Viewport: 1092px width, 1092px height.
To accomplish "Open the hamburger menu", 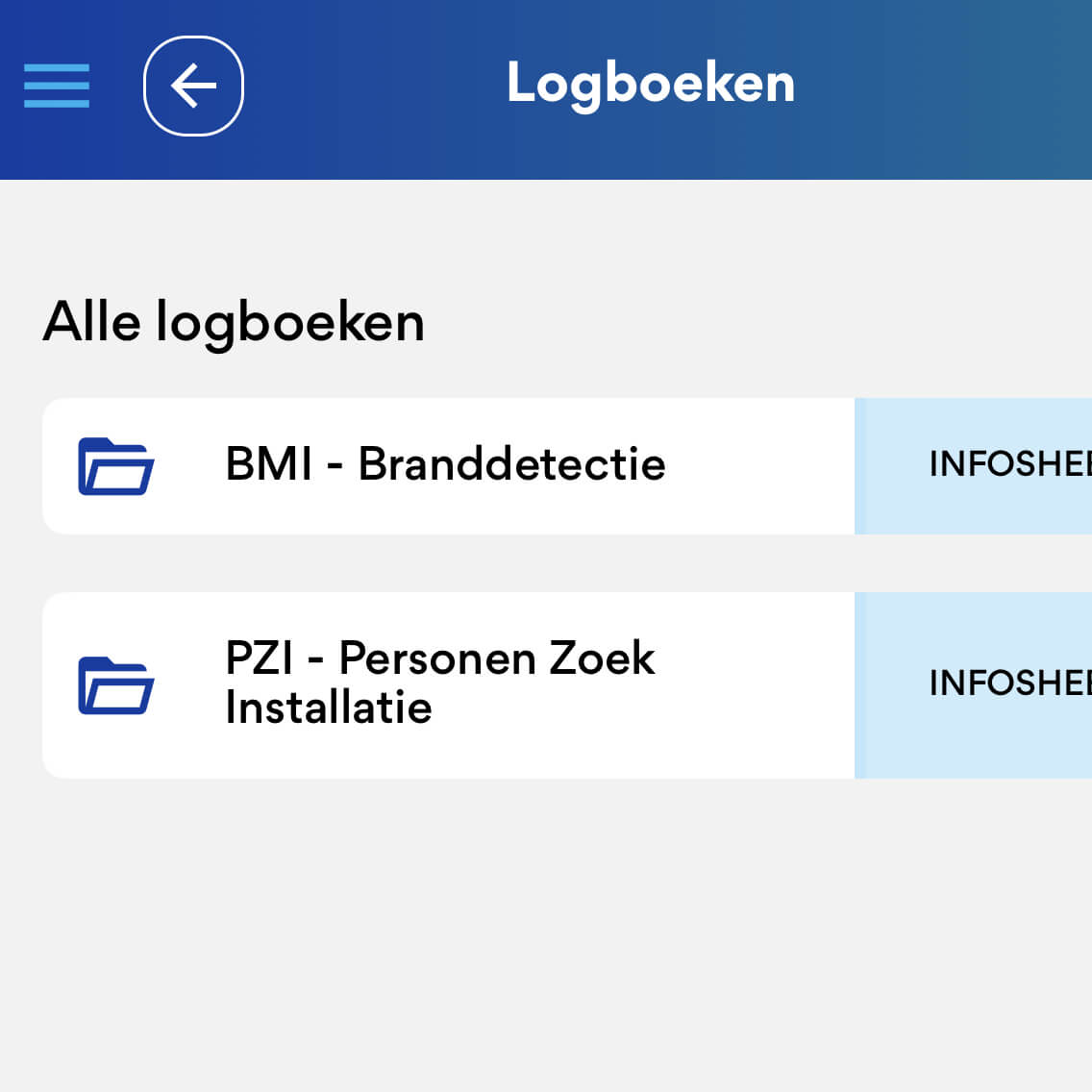I will (57, 86).
